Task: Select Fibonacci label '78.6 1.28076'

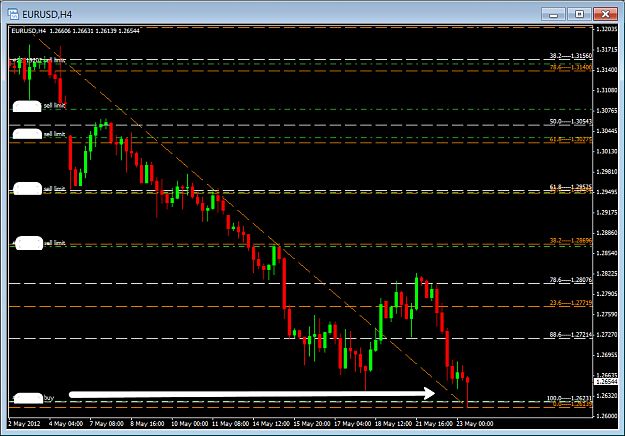Action: (x=571, y=280)
